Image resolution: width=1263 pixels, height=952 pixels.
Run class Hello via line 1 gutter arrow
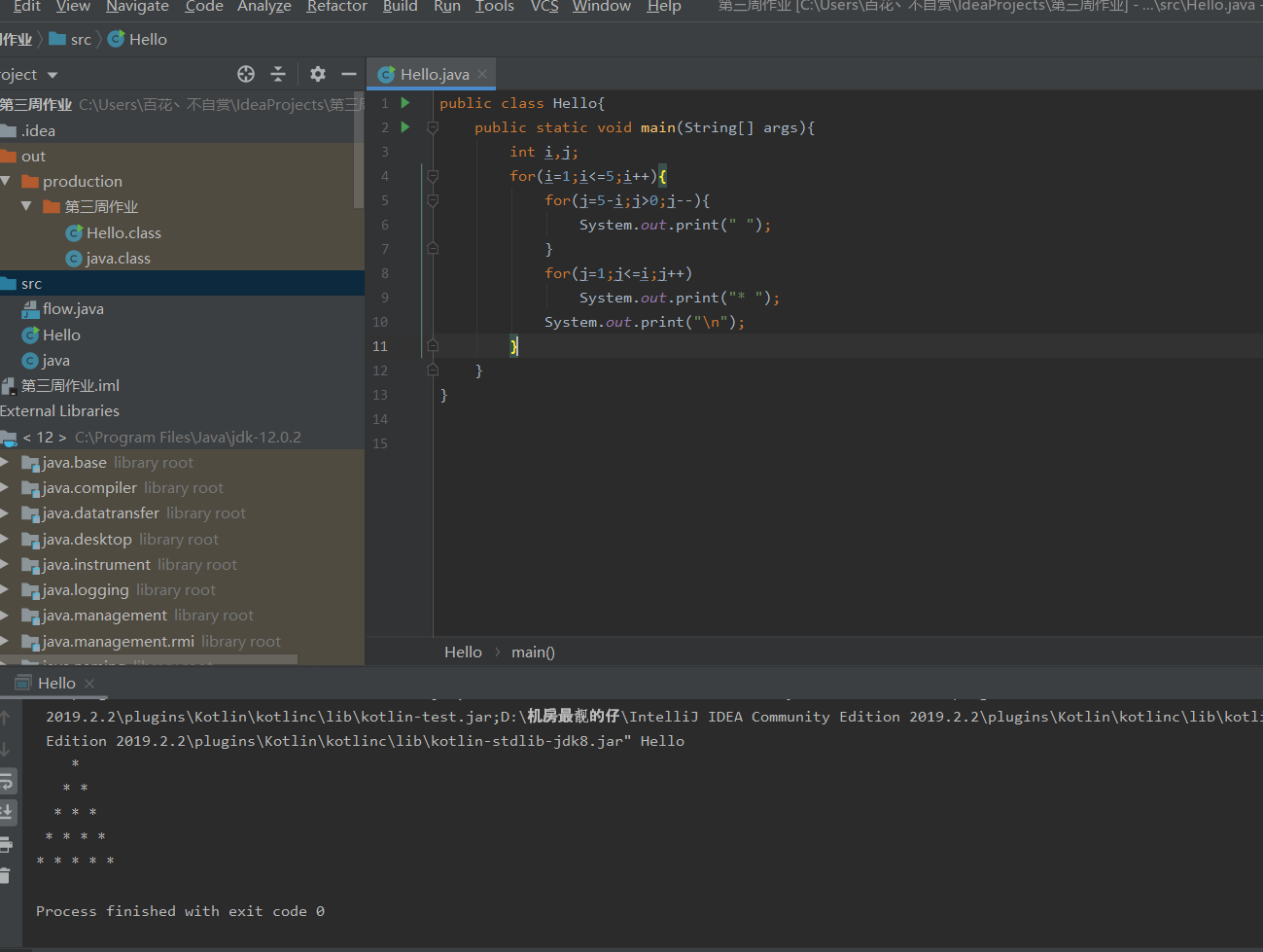(x=405, y=103)
